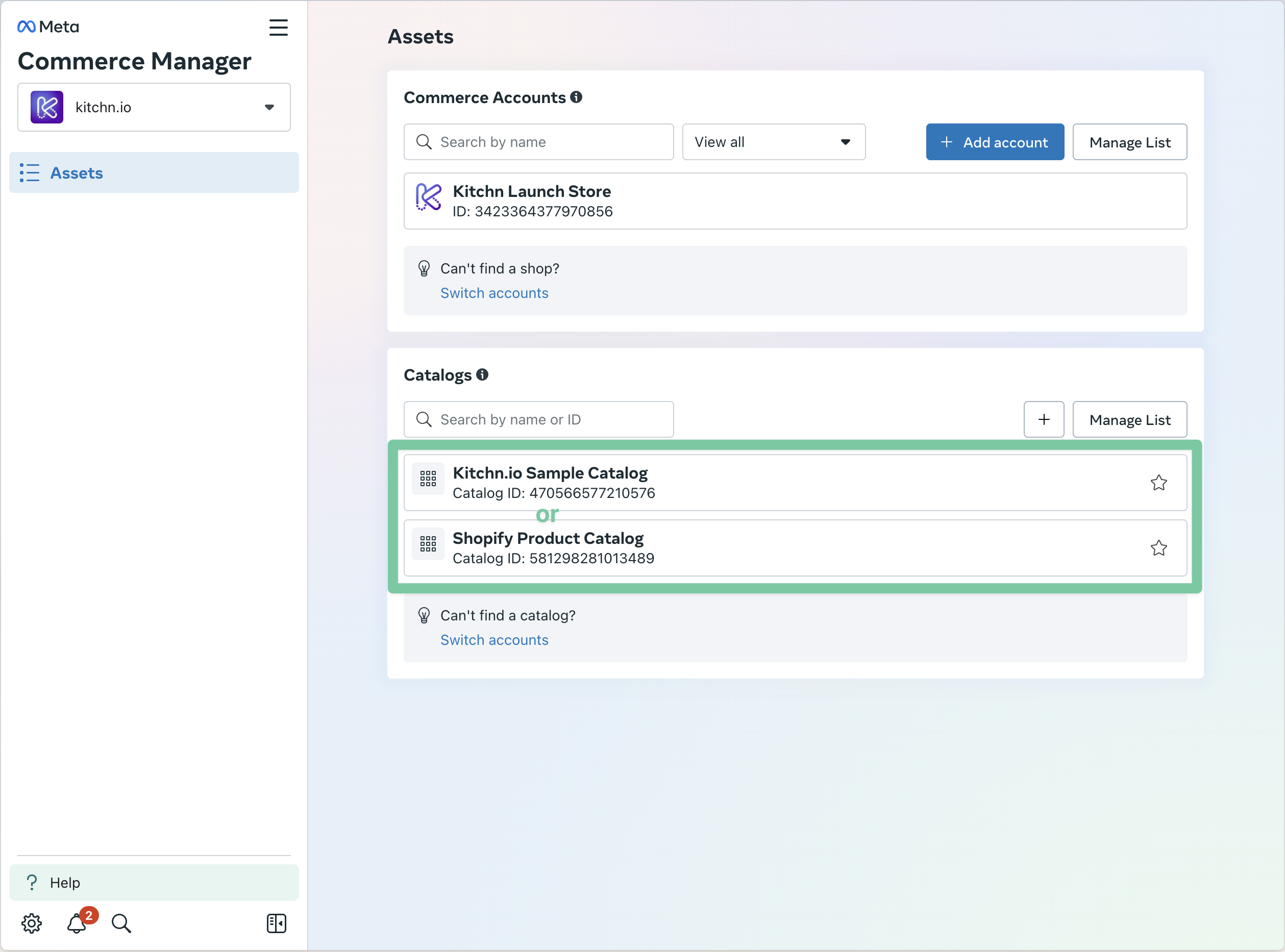Screen dimensions: 1285x952
Task: Open the kitchn.io business account dropdown
Action: coord(154,107)
